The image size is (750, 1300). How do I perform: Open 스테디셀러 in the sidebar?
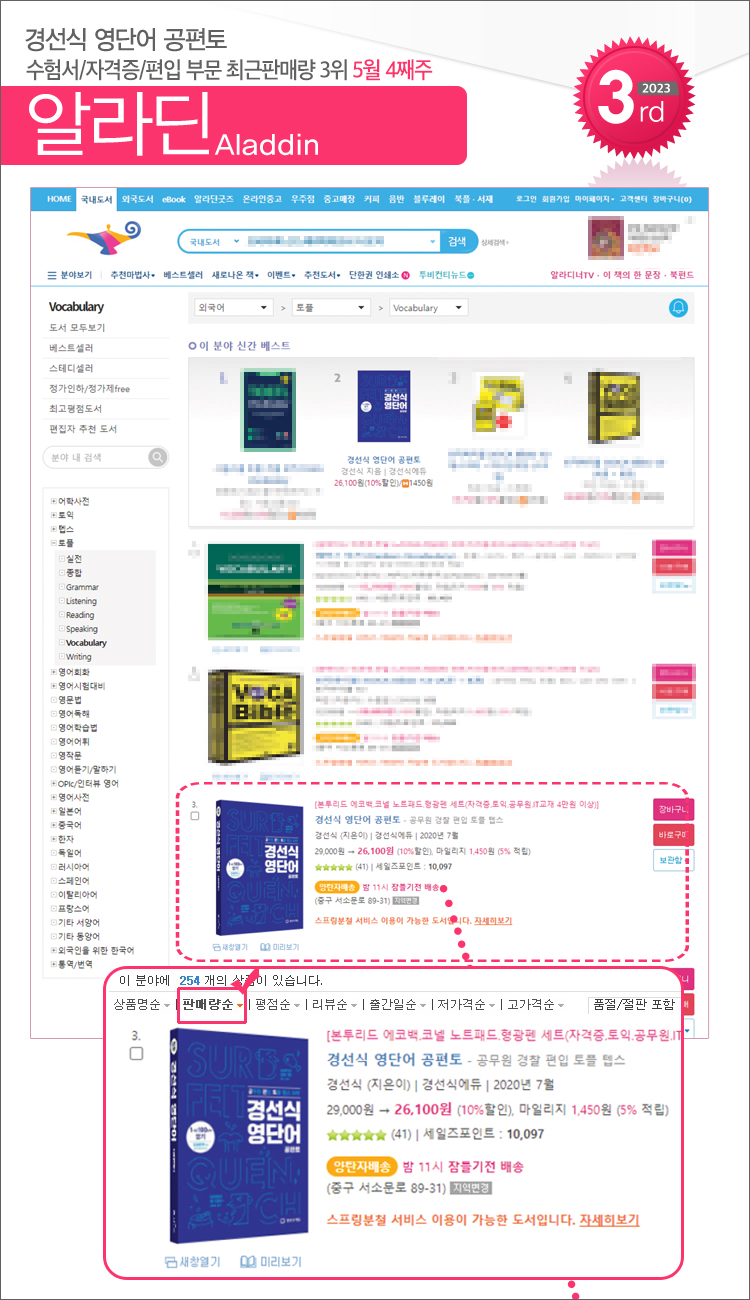[x=71, y=368]
